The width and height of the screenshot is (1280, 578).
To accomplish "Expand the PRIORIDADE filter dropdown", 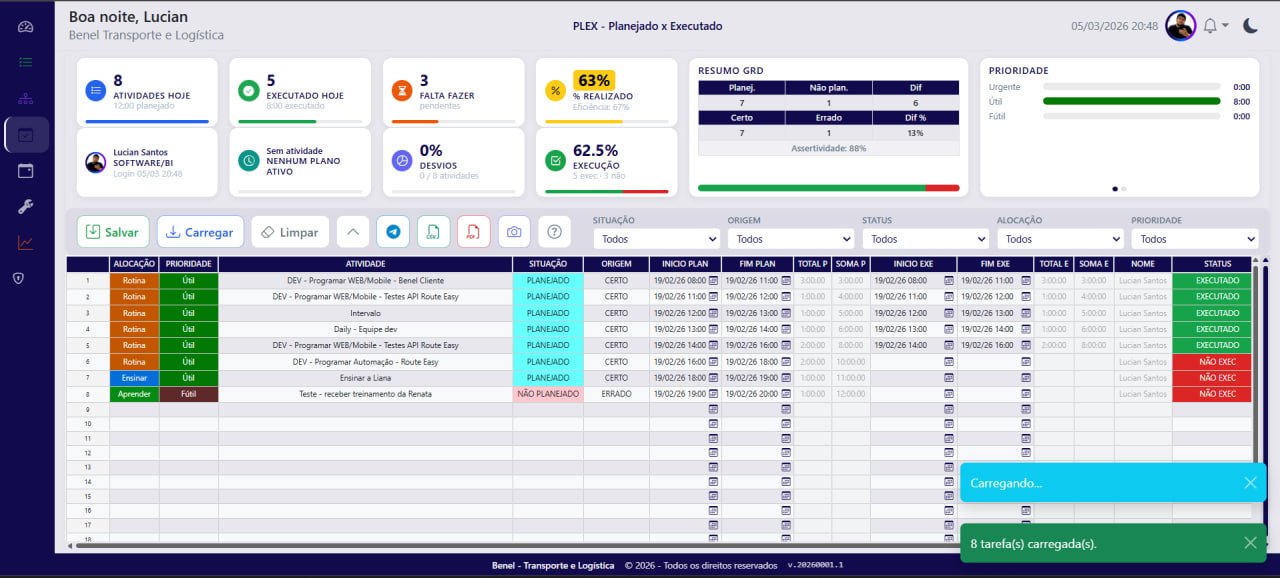I will [x=1194, y=239].
